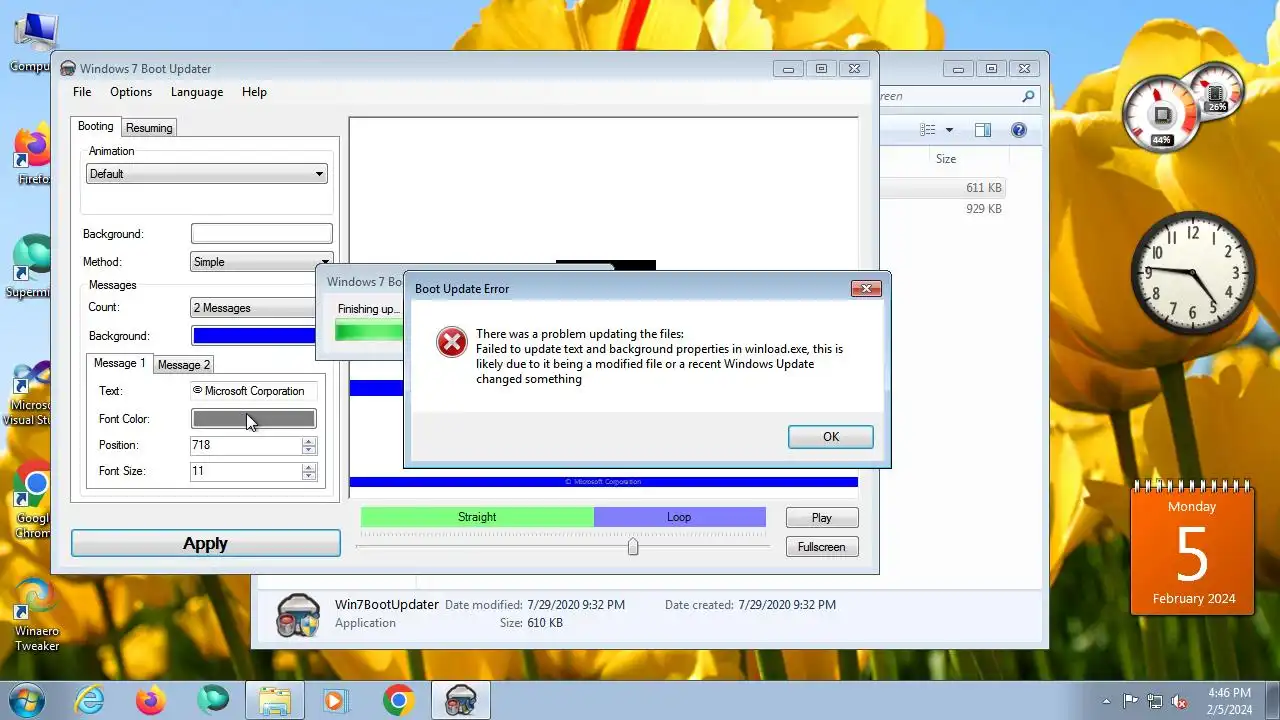Open the Language menu
Viewport: 1280px width, 720px height.
coord(197,92)
